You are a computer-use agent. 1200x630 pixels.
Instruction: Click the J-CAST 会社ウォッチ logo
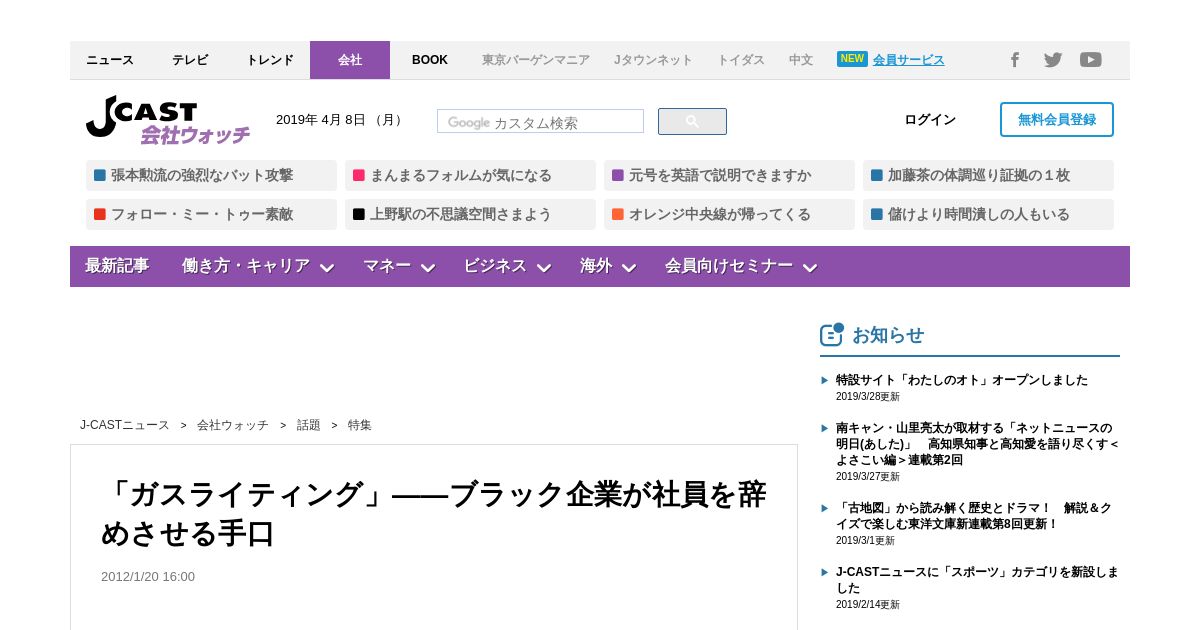point(168,120)
